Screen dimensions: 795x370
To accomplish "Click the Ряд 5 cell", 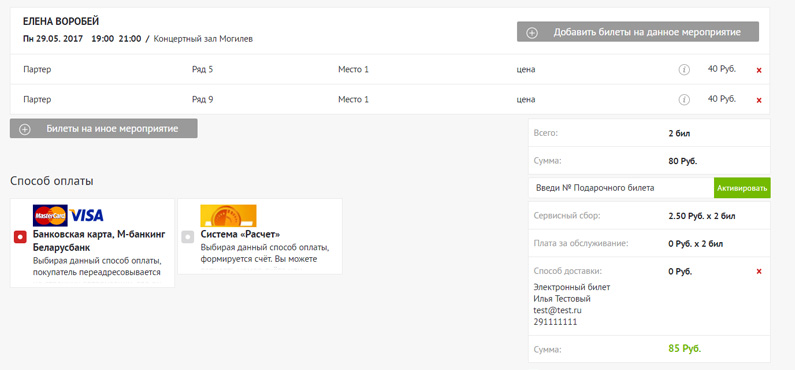I will point(202,70).
